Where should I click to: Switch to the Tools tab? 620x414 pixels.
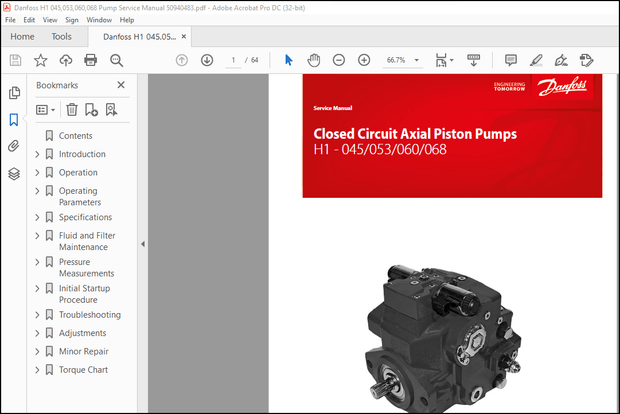(x=61, y=37)
